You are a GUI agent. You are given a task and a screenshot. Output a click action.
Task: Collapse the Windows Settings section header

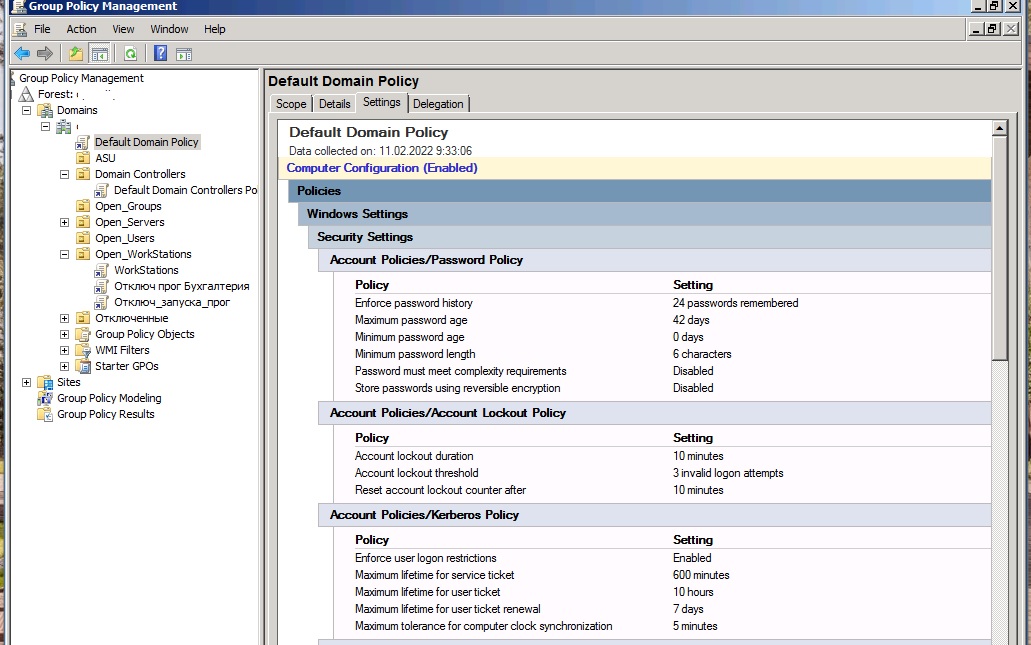[x=644, y=214]
